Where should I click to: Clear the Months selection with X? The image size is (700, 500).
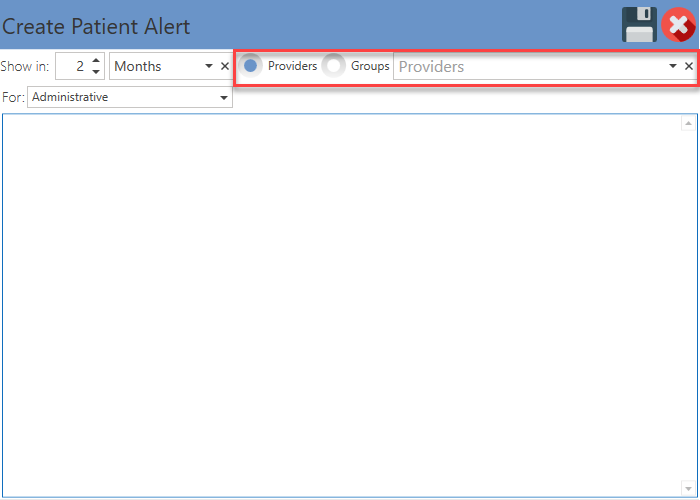(x=225, y=66)
